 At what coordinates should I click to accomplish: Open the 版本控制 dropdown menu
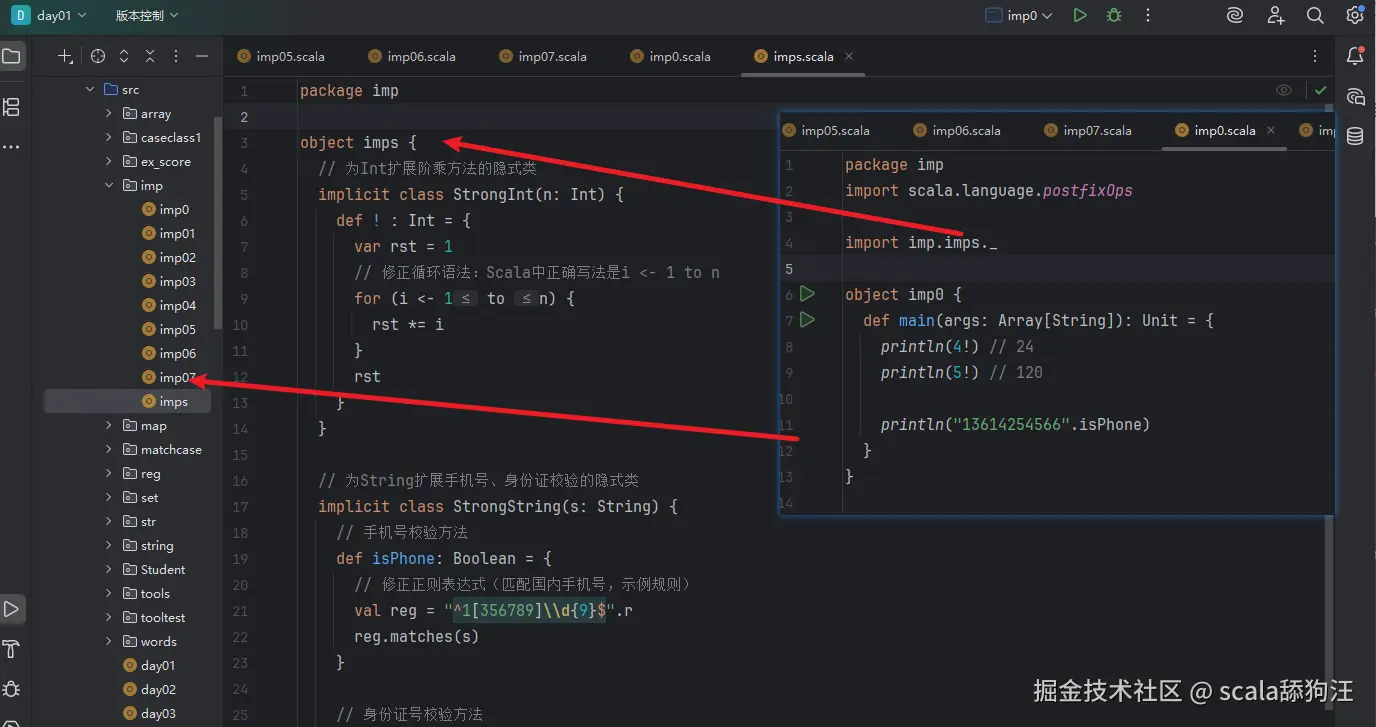147,15
